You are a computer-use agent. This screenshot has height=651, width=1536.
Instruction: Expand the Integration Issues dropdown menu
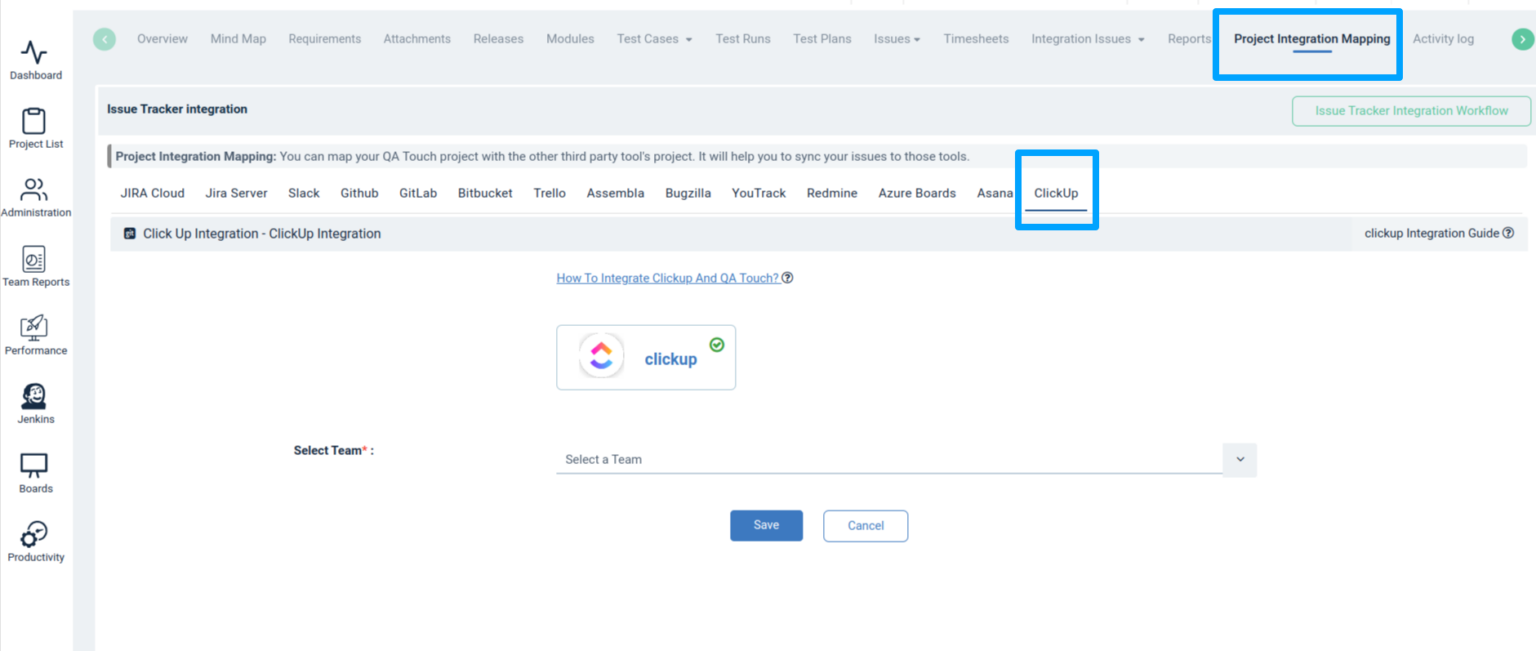(x=1088, y=39)
